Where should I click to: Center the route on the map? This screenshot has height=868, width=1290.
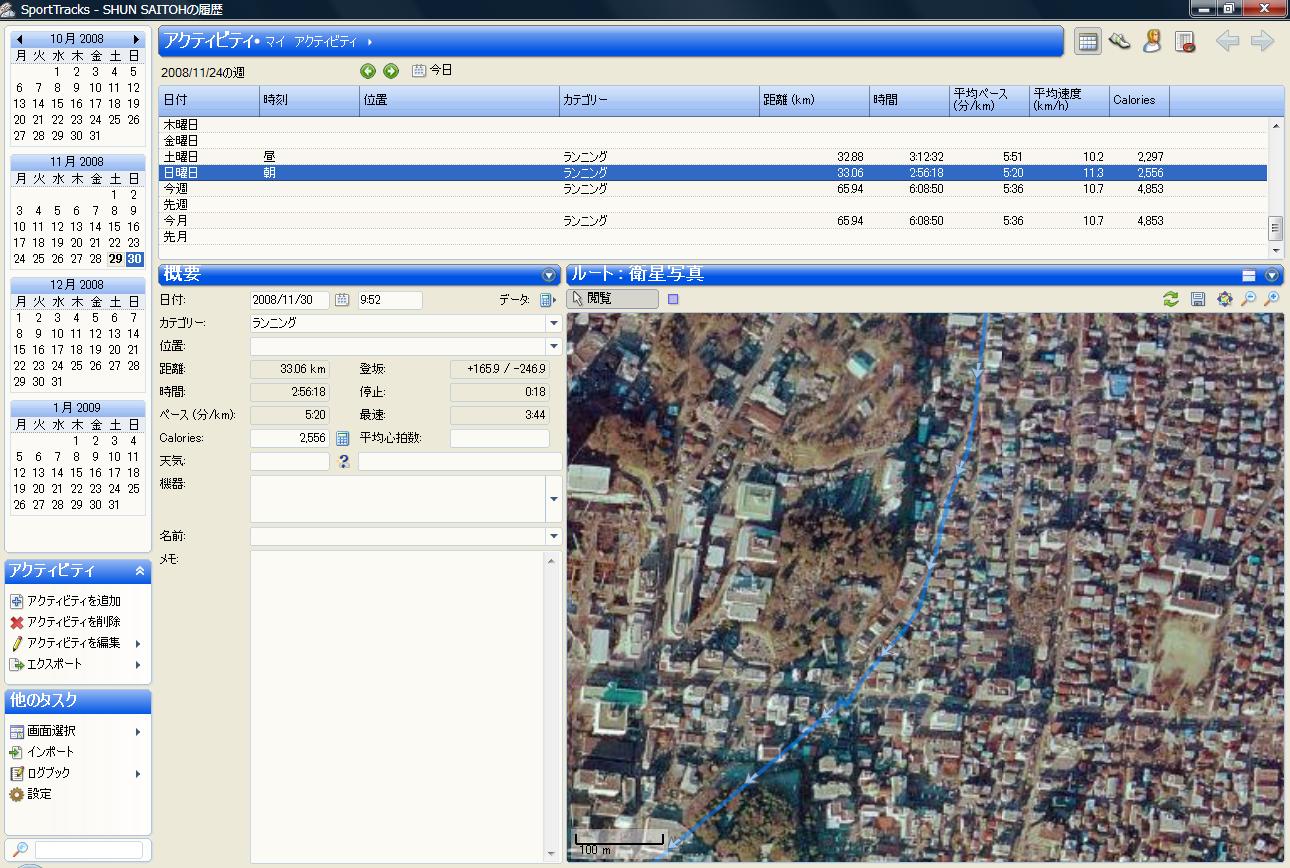[x=1224, y=299]
